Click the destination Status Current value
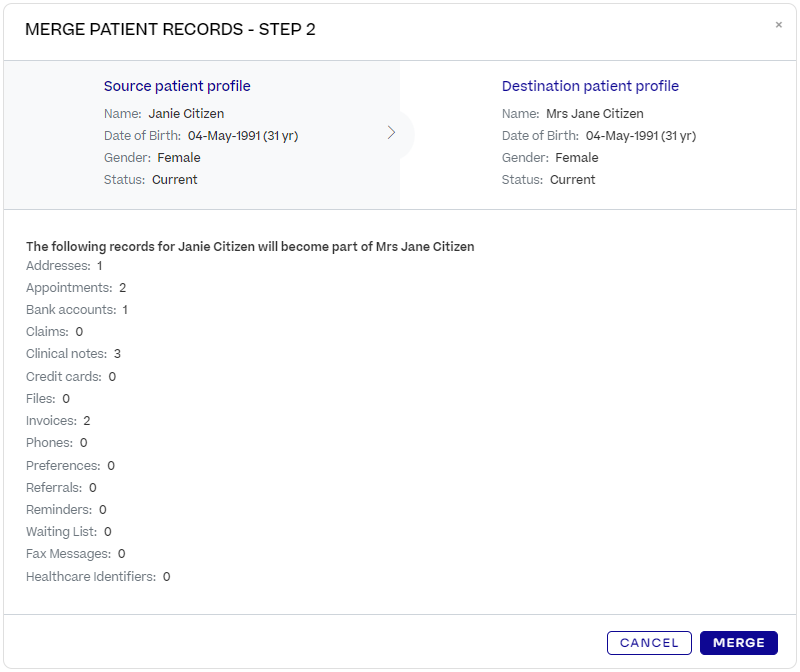800x672 pixels. click(x=572, y=180)
